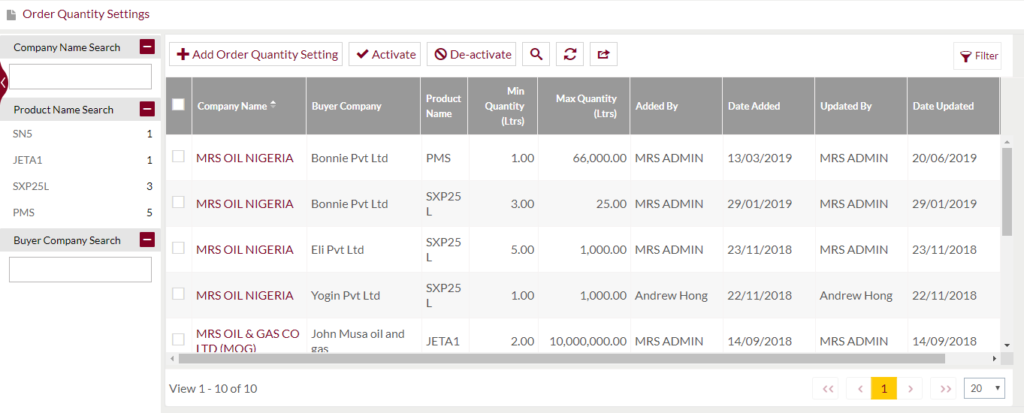Image resolution: width=1024 pixels, height=413 pixels.
Task: Click the search magnifier toolbar icon
Action: [x=536, y=54]
